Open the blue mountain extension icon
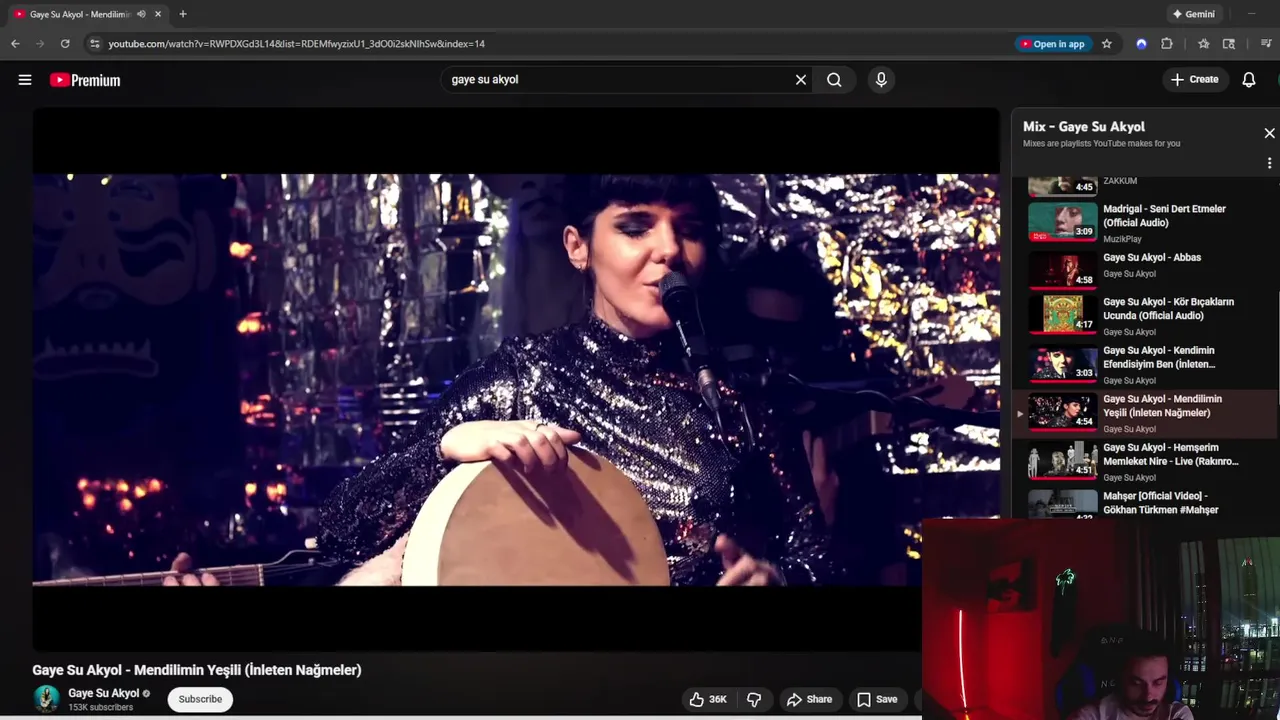This screenshot has height=720, width=1280. coord(1141,44)
